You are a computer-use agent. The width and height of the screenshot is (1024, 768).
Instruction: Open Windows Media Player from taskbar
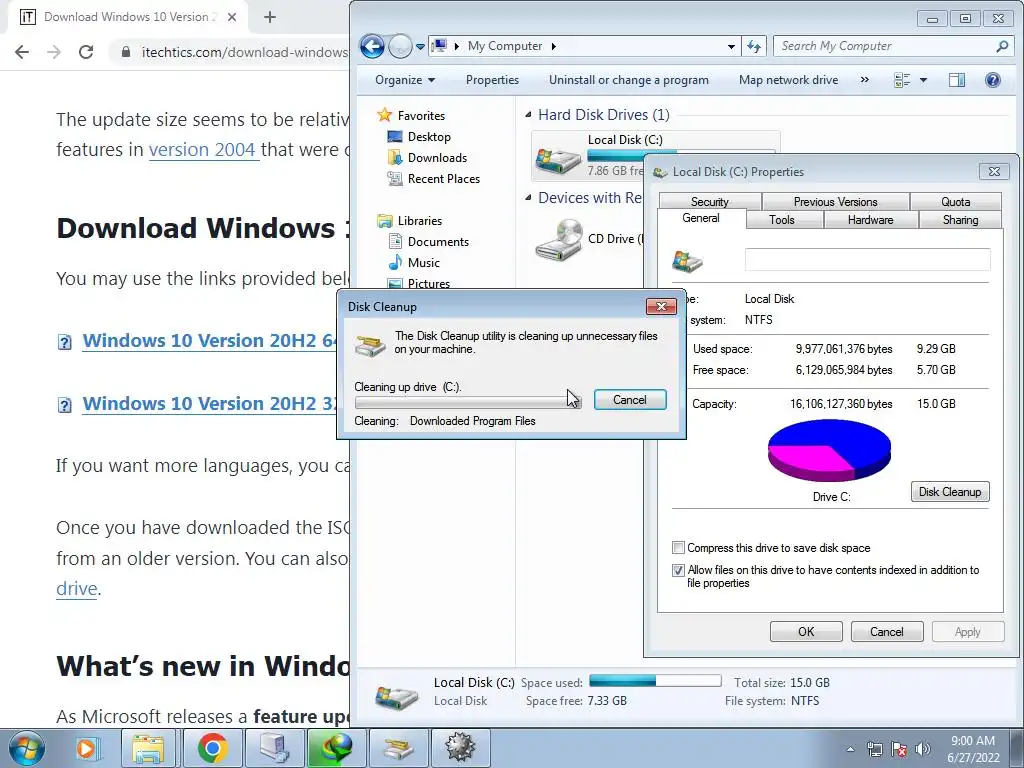(86, 748)
